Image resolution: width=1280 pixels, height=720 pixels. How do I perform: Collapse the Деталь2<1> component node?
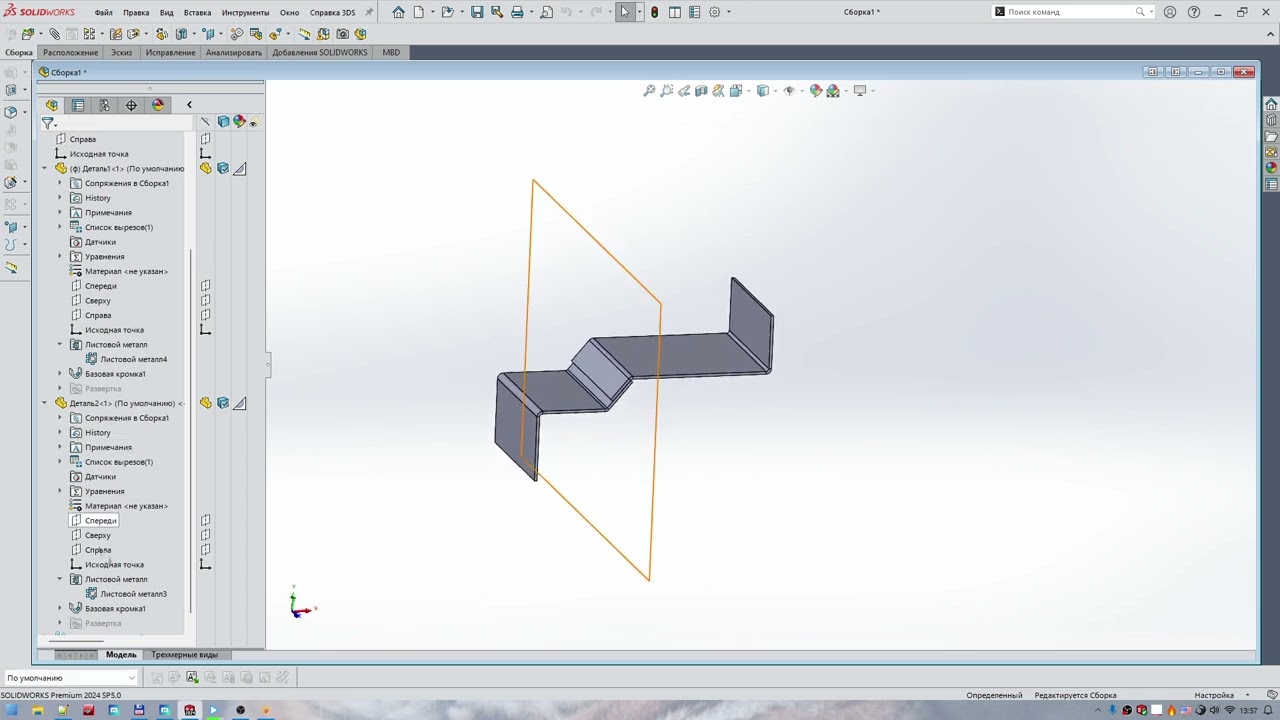pyautogui.click(x=44, y=403)
